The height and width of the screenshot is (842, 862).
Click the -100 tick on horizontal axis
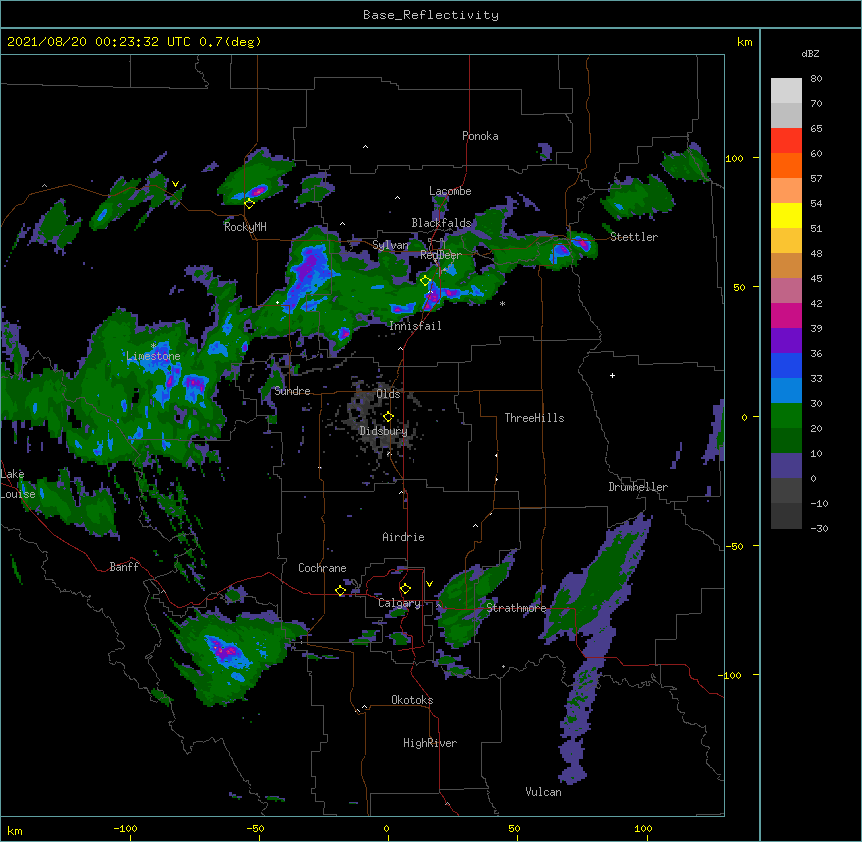(125, 828)
